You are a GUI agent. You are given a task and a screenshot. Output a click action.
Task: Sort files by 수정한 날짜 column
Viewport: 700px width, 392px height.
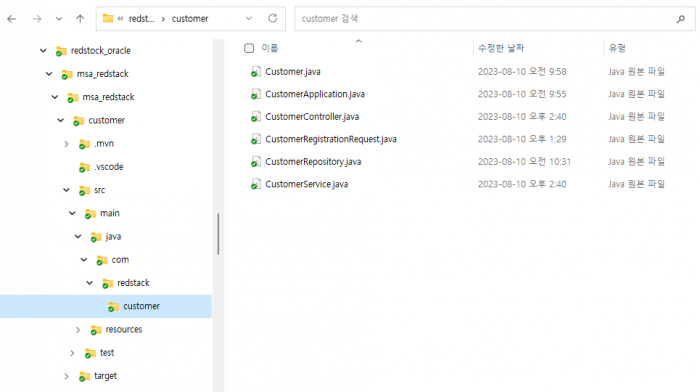(x=501, y=48)
